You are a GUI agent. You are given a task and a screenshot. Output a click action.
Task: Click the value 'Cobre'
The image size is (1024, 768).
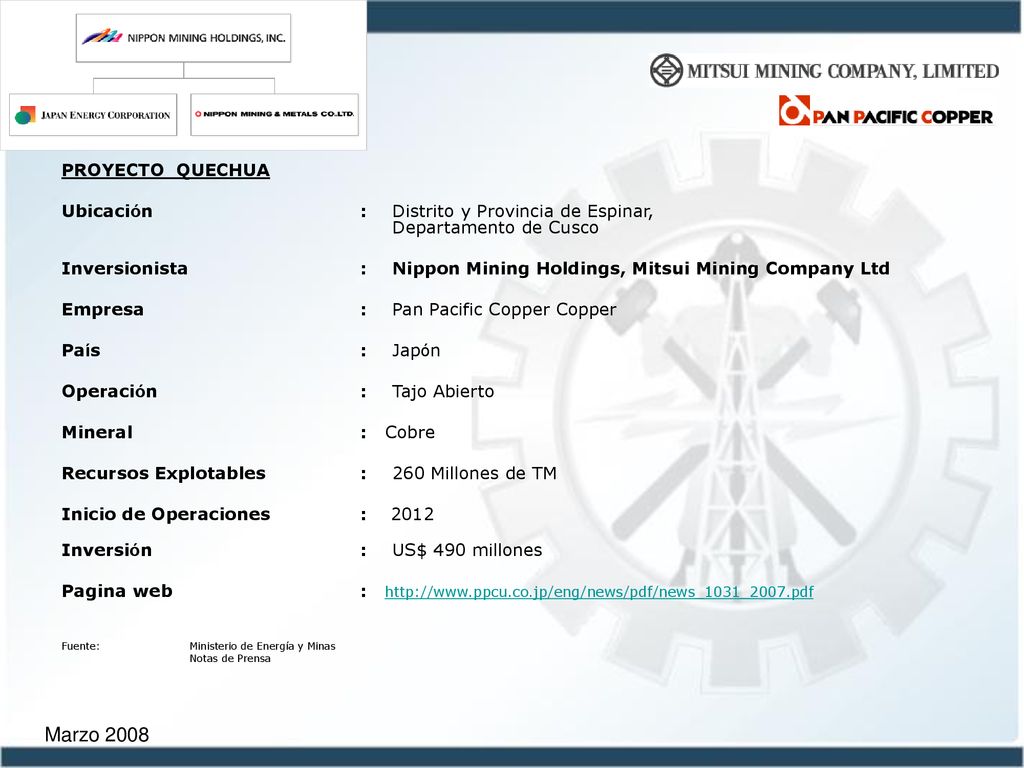(410, 432)
